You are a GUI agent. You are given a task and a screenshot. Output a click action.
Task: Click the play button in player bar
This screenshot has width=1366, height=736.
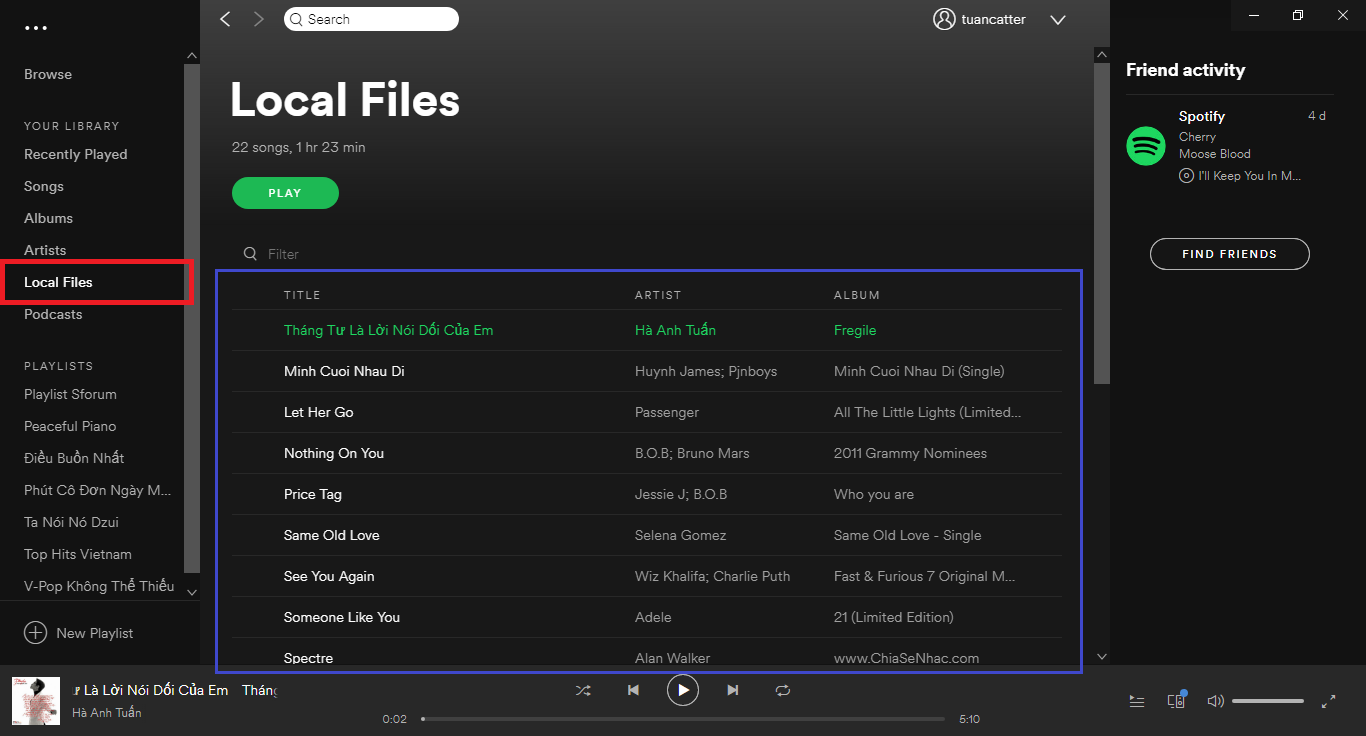pyautogui.click(x=683, y=690)
